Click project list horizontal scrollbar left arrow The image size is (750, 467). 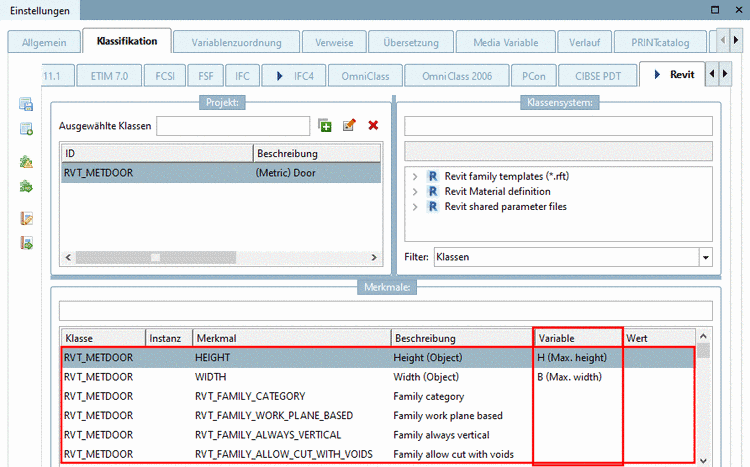click(x=68, y=257)
